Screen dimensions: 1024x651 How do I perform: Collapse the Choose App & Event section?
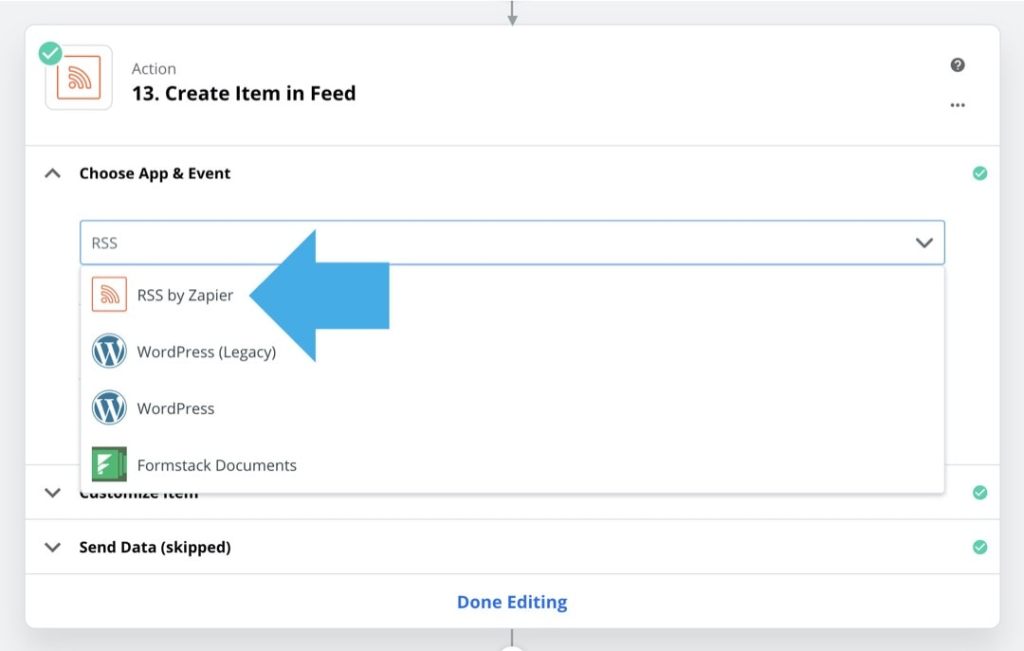(52, 172)
